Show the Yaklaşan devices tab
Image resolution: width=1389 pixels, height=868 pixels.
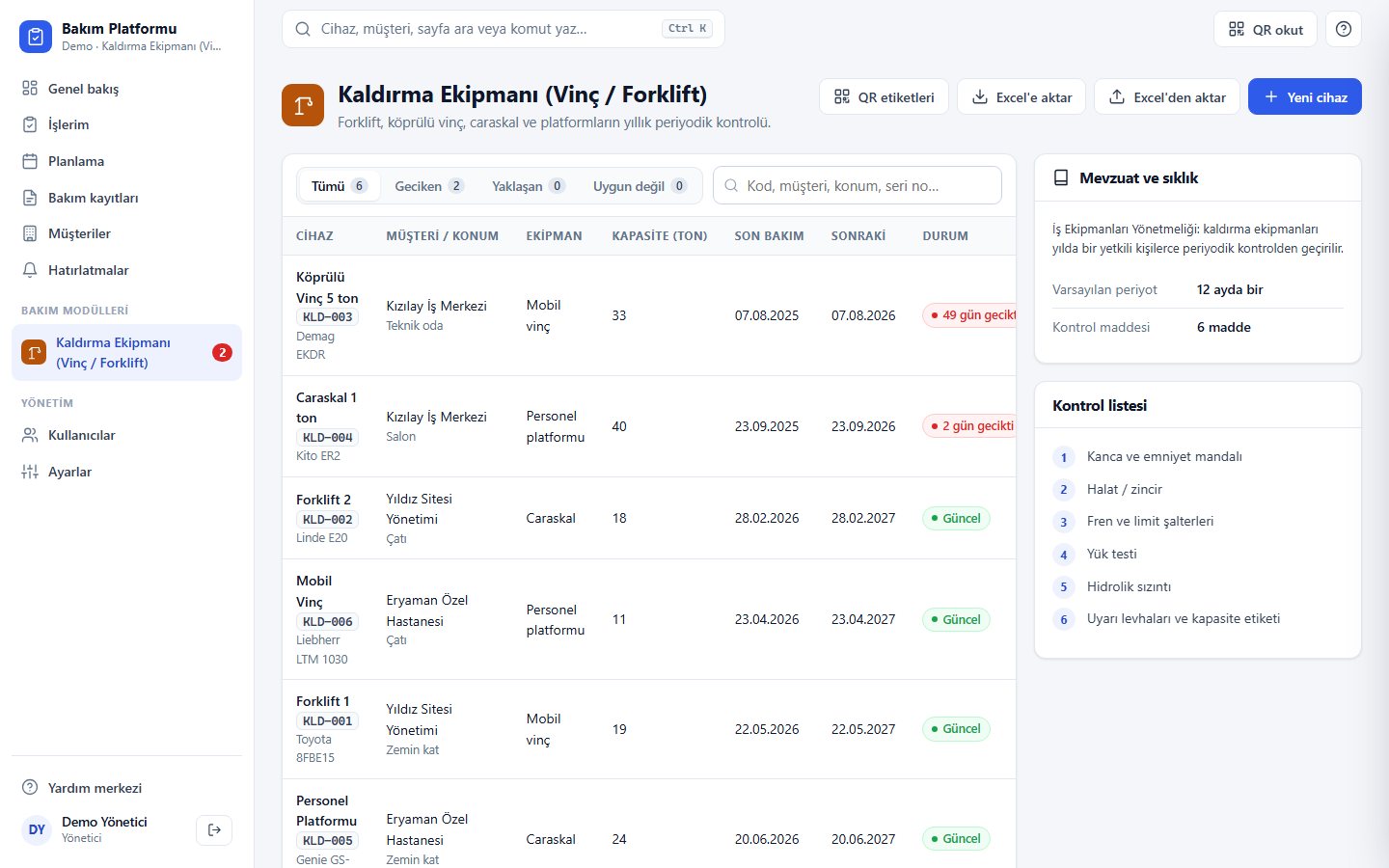click(529, 186)
